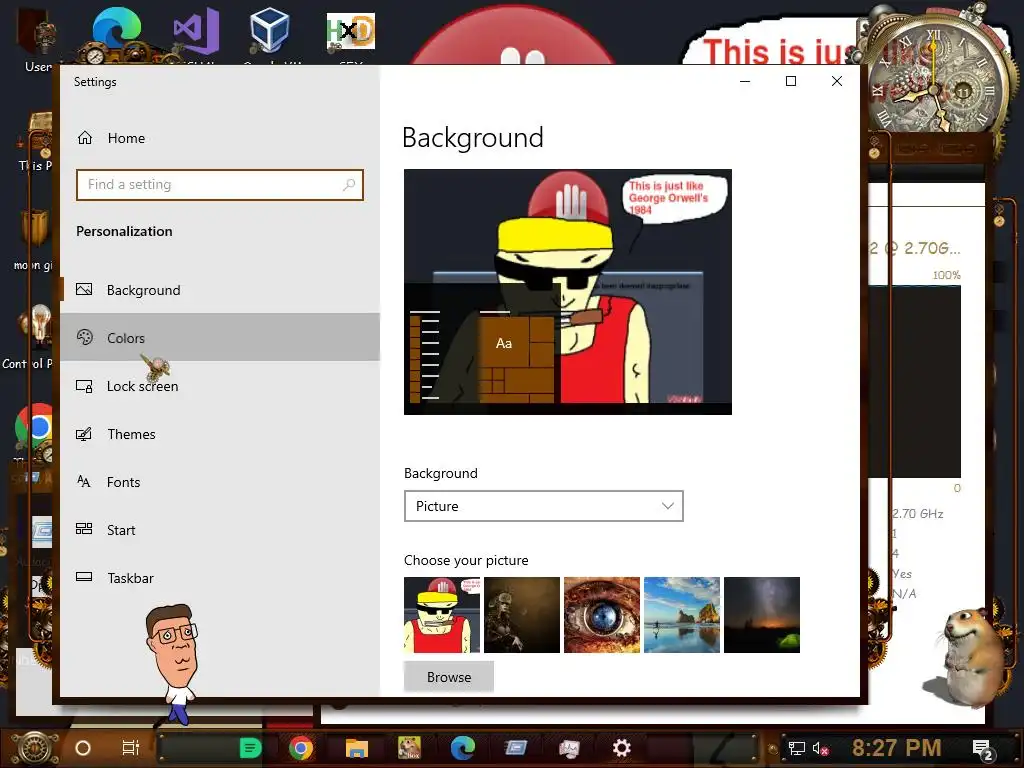Click the Fonts icon in sidebar

84,481
